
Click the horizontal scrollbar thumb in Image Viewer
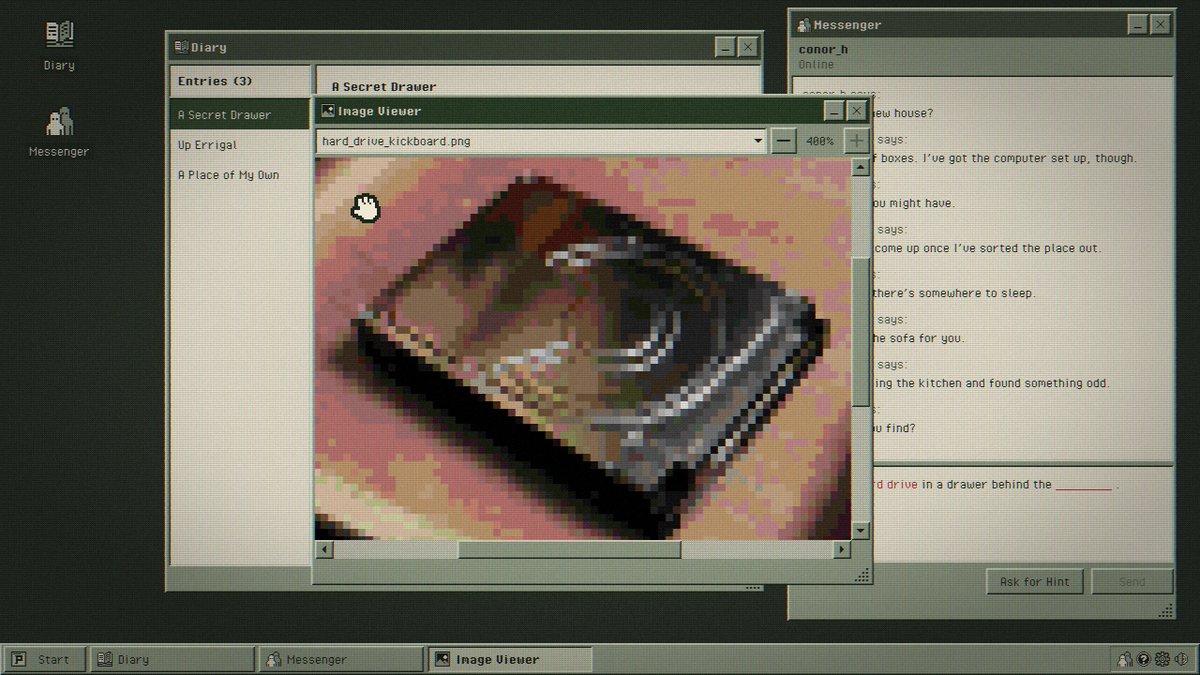tap(570, 550)
